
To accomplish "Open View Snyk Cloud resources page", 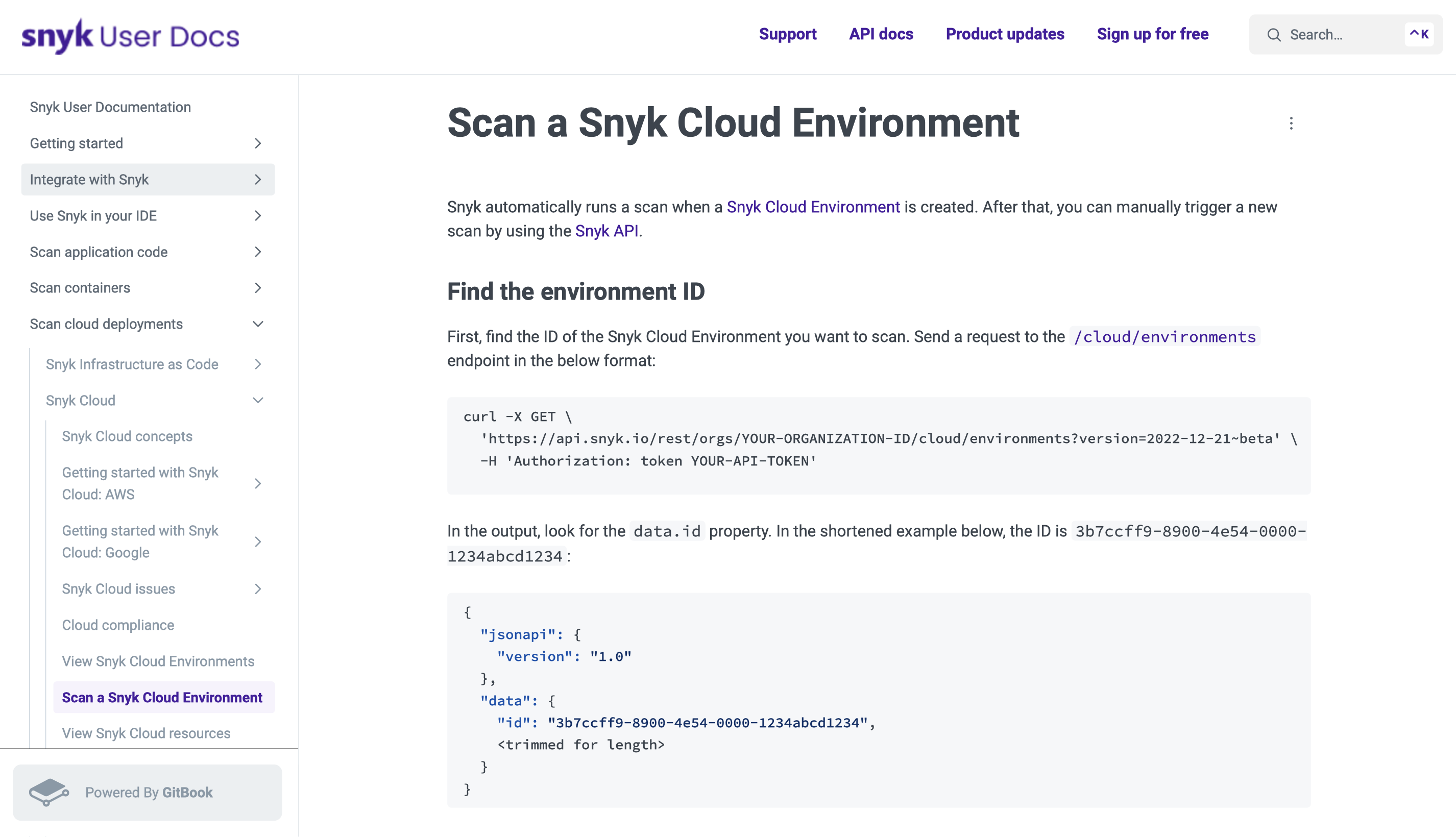I will pyautogui.click(x=145, y=733).
